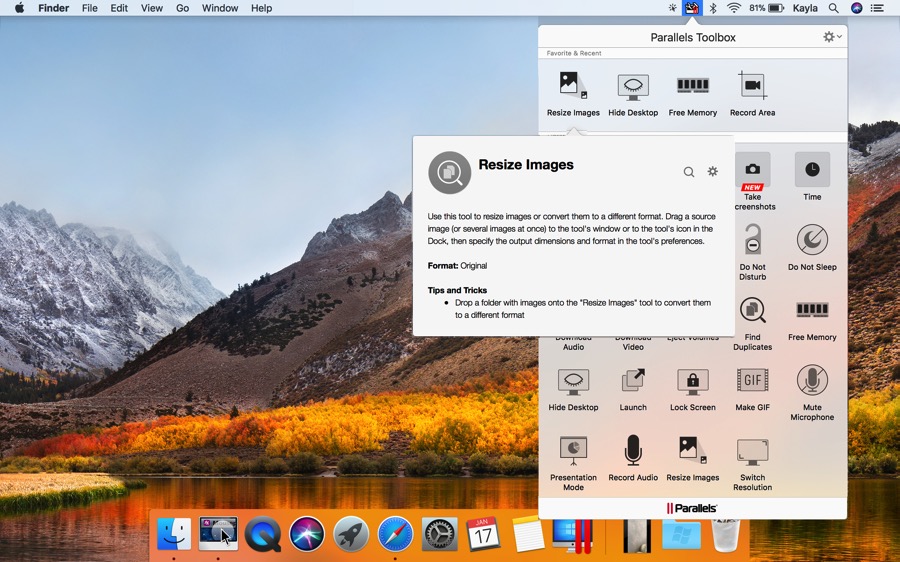Open the Find Duplicates tool
The image size is (900, 562).
(x=752, y=323)
